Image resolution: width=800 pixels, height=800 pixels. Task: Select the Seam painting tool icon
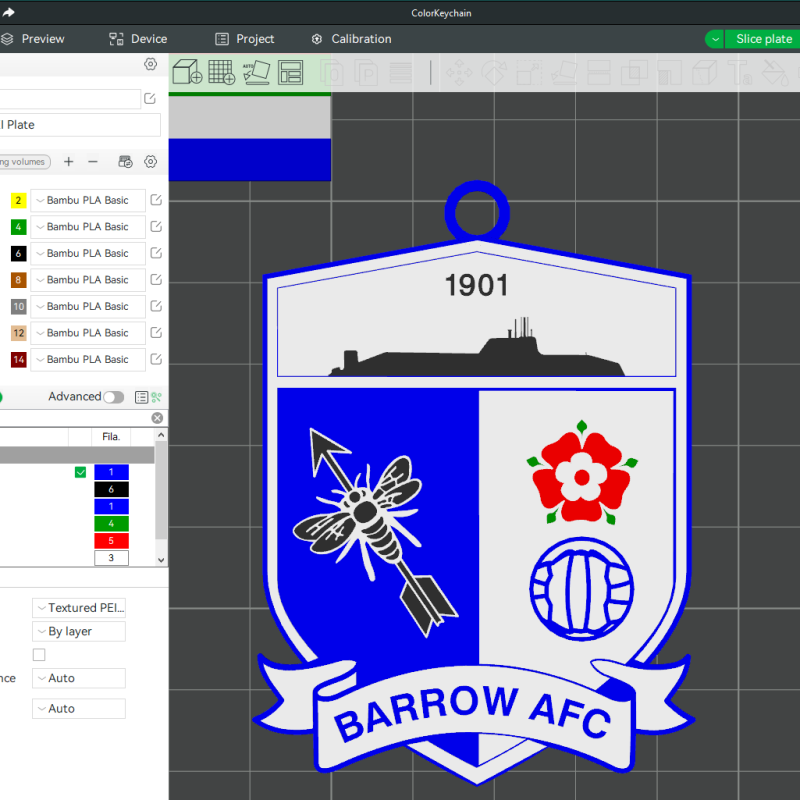coord(704,72)
